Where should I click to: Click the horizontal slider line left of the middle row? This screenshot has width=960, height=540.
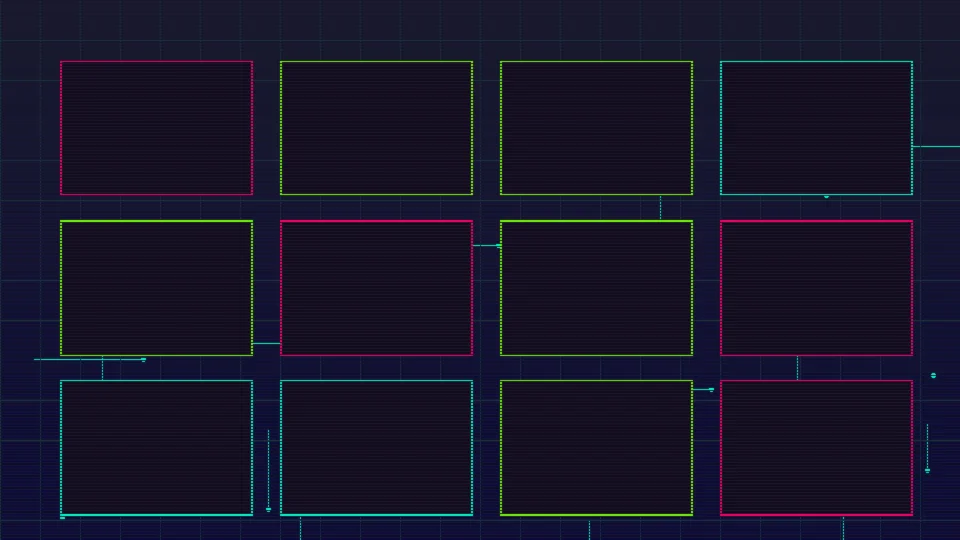click(x=90, y=359)
